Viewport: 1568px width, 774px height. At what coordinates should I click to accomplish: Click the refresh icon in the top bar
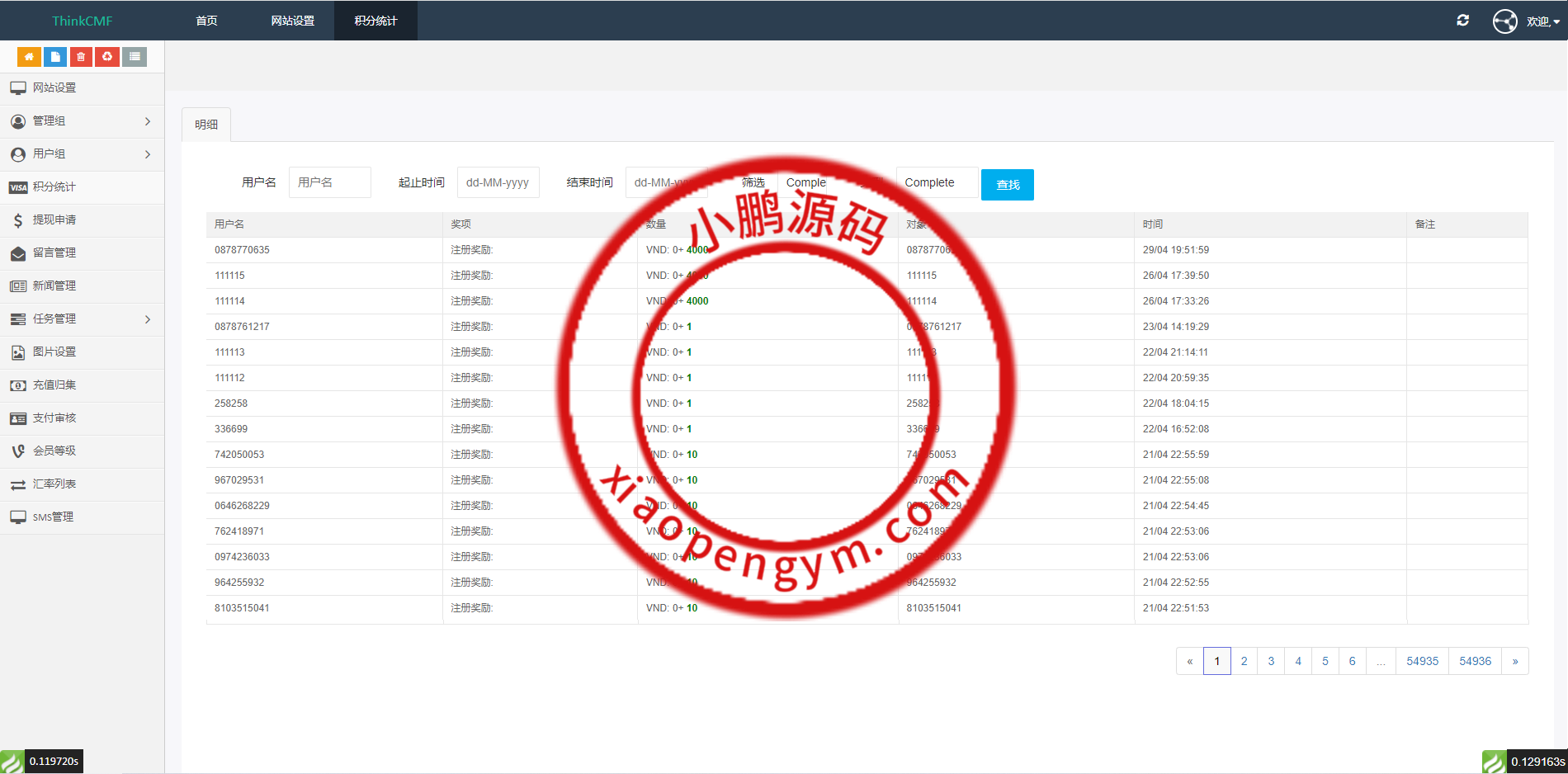coord(1462,20)
